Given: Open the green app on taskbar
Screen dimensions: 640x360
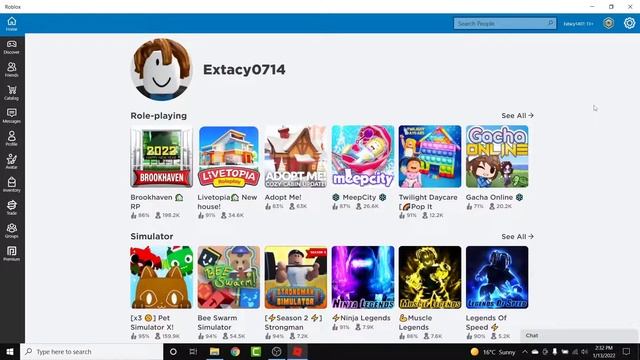Looking at the screenshot, I should 256,351.
